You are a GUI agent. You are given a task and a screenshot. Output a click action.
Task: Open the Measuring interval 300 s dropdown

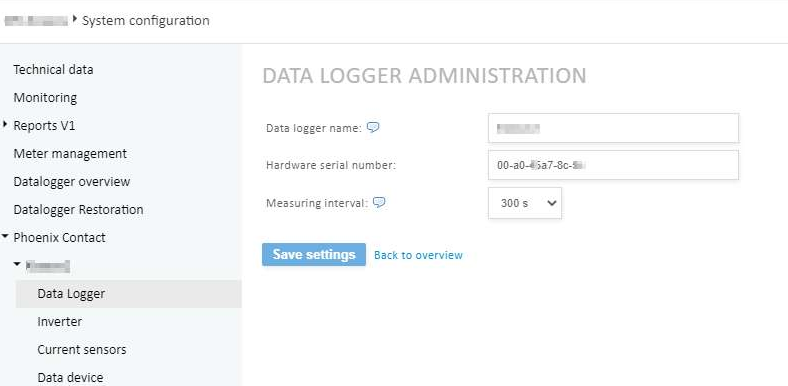point(525,203)
